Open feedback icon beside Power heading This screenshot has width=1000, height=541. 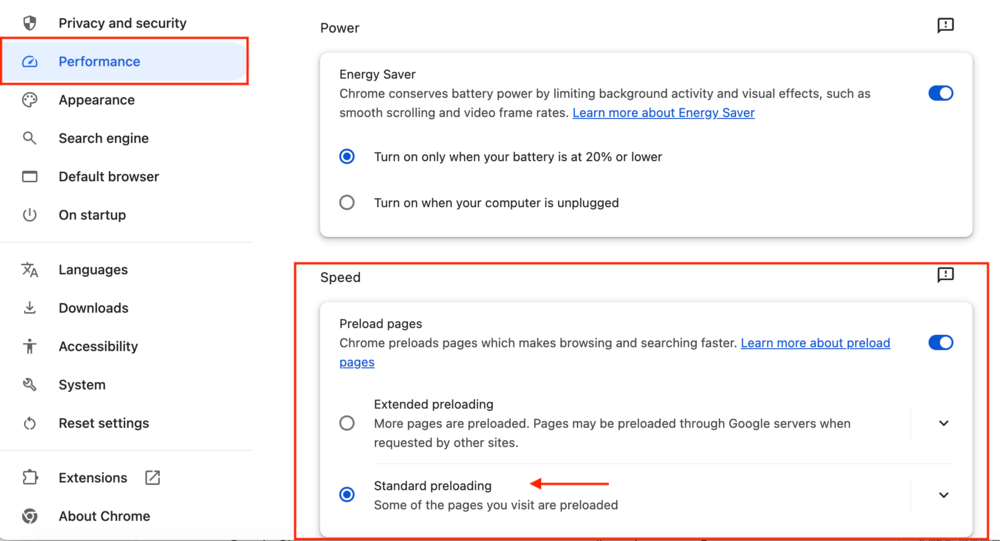(x=945, y=26)
